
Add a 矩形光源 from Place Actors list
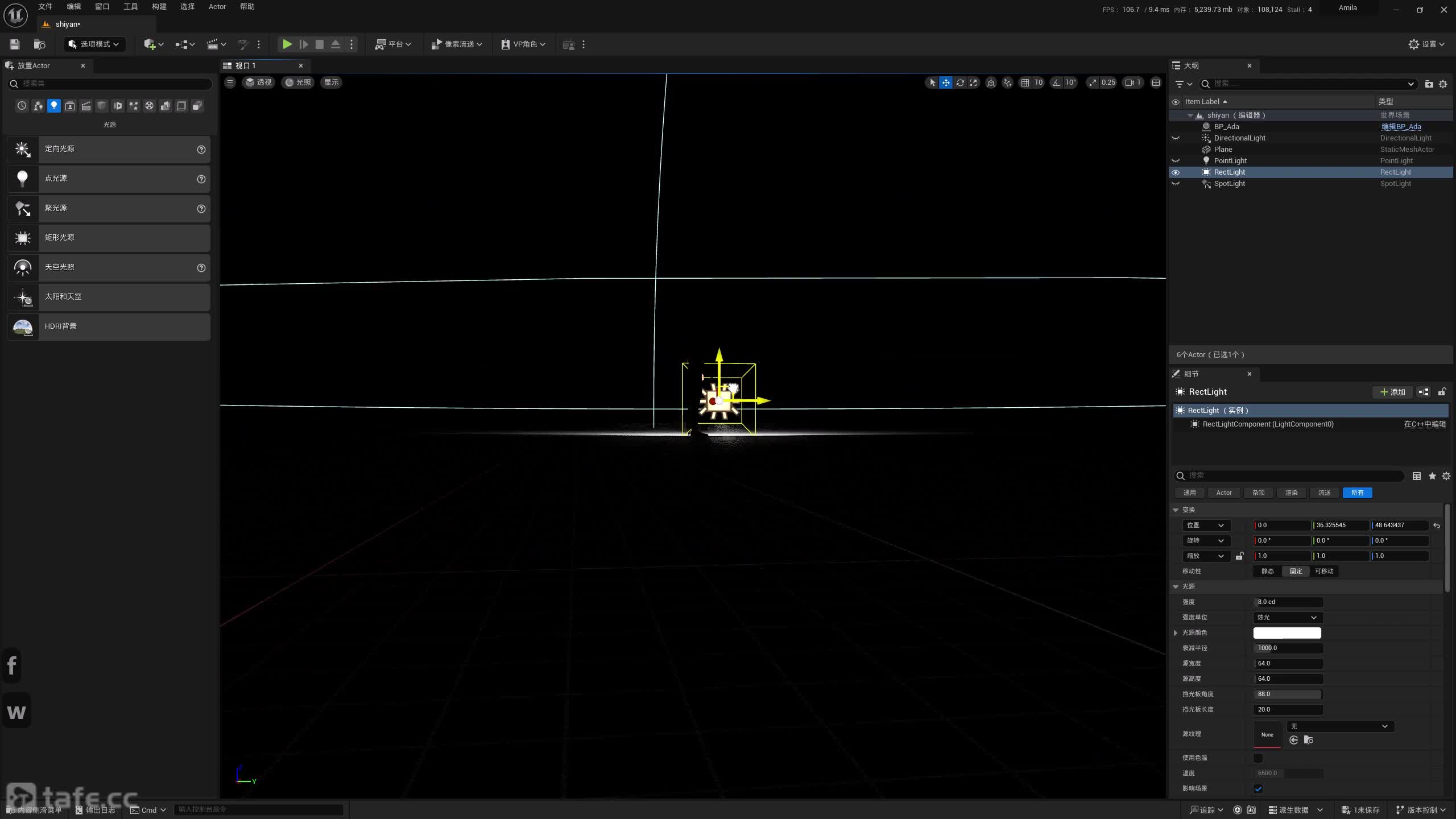(x=109, y=238)
